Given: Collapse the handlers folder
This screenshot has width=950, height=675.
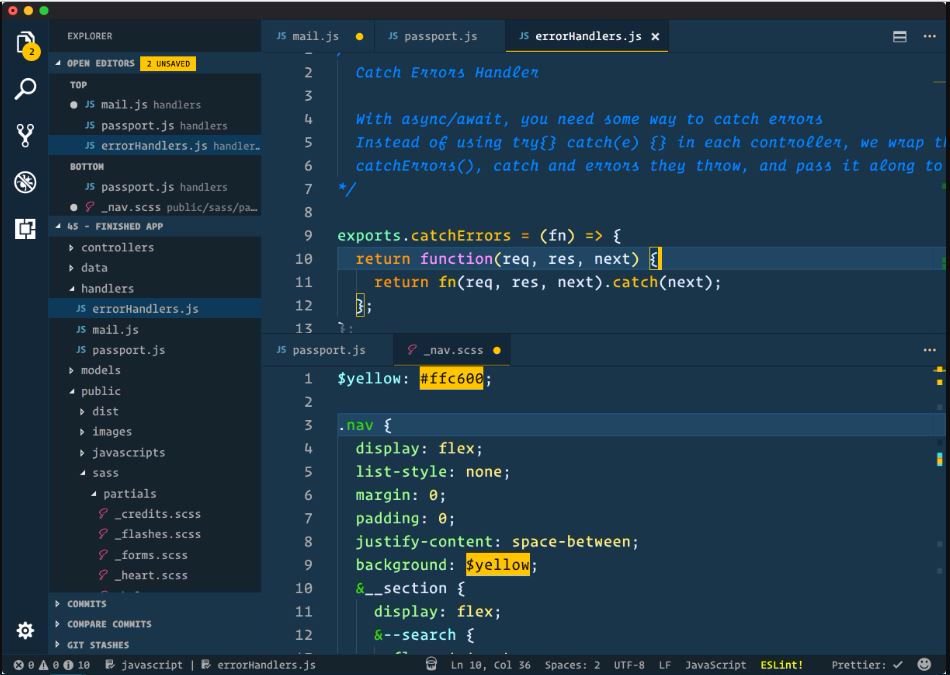Looking at the screenshot, I should (107, 288).
